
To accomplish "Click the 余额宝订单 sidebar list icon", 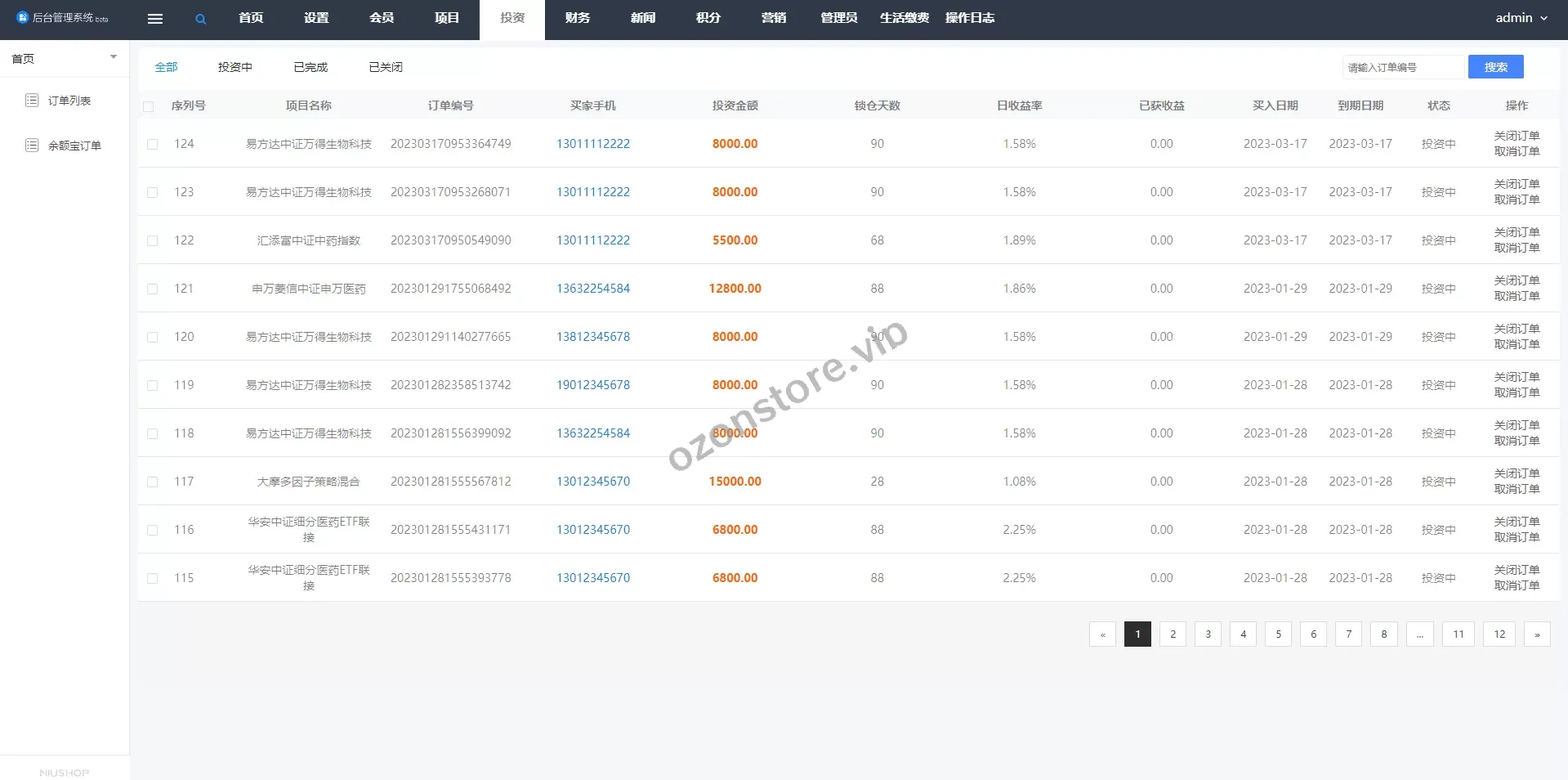I will [32, 146].
